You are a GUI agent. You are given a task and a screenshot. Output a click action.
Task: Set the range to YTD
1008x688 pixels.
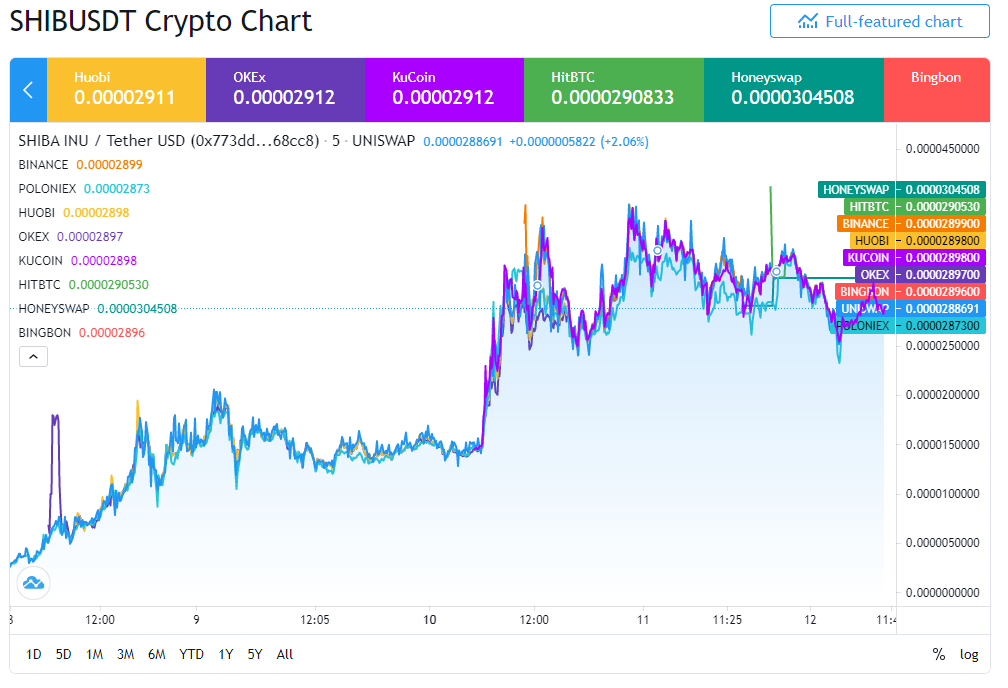pos(192,654)
